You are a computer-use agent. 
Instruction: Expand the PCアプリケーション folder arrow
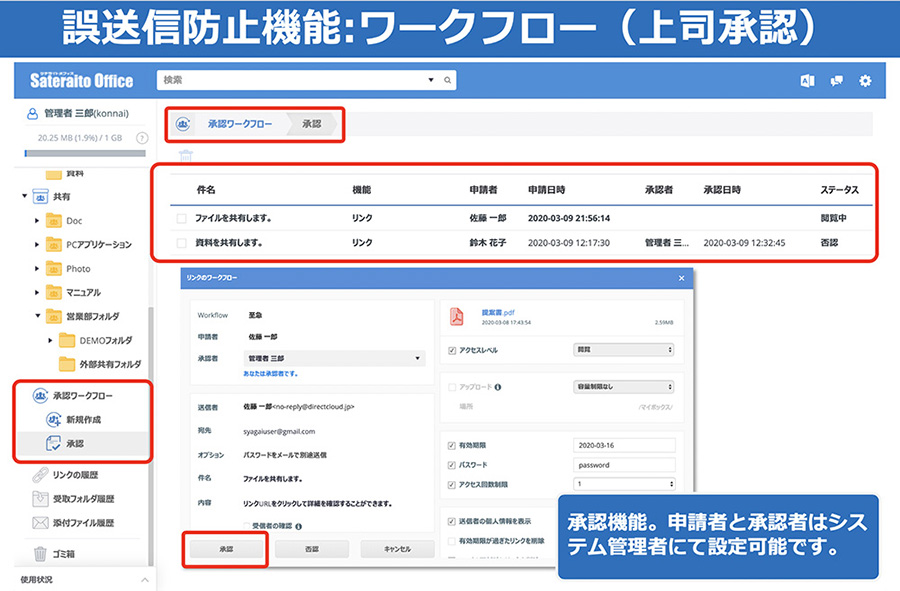37,244
